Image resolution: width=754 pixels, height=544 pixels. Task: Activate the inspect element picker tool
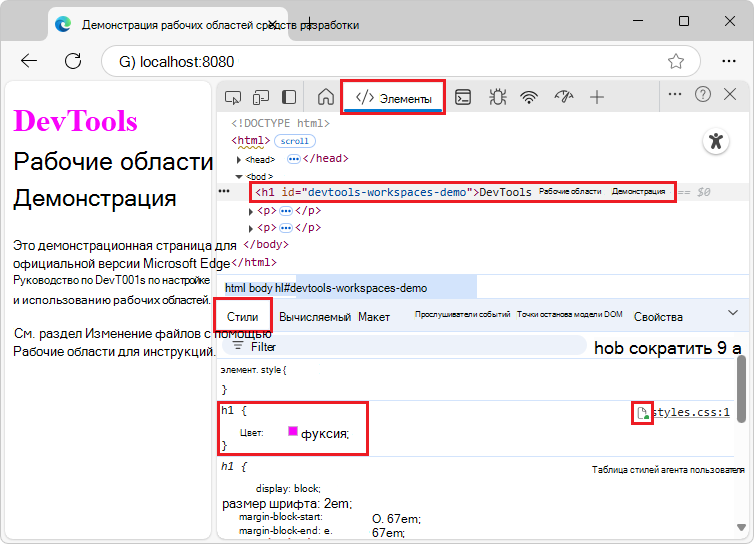point(233,98)
